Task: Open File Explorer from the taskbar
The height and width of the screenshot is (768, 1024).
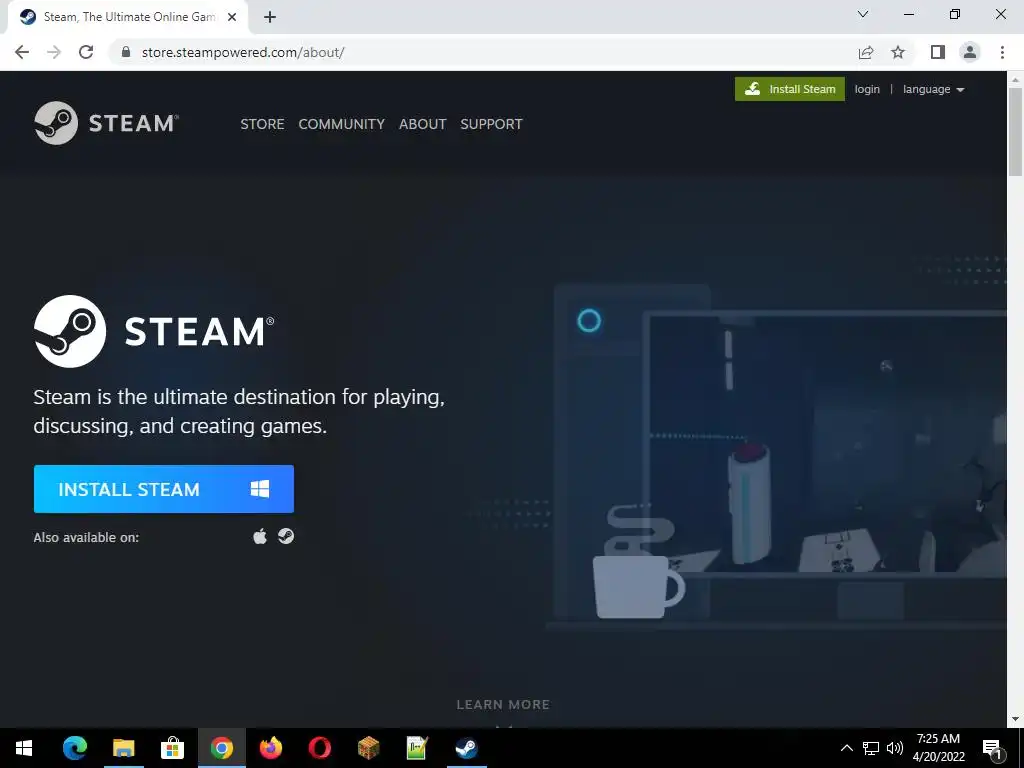Action: pyautogui.click(x=123, y=748)
